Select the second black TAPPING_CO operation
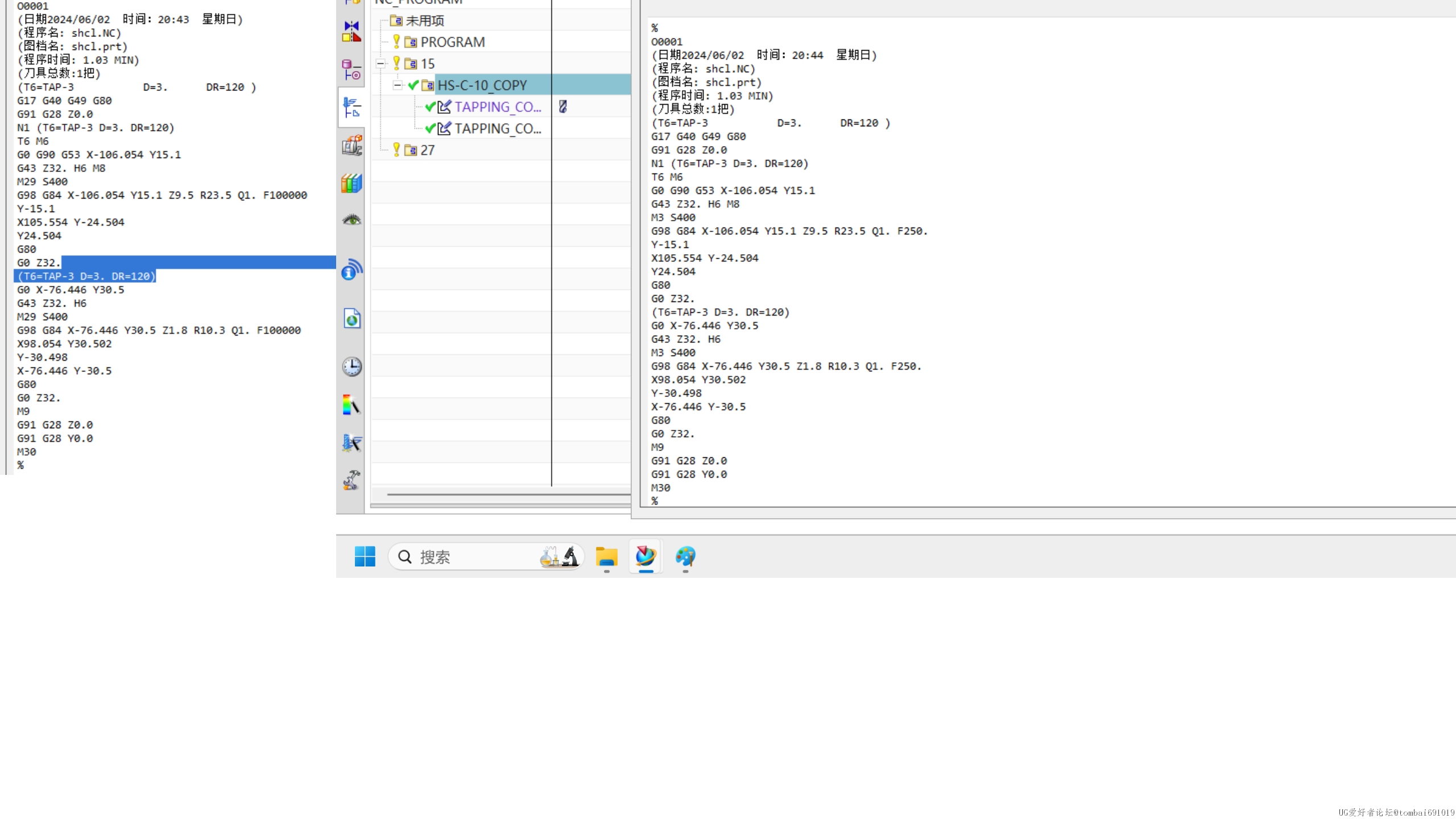The width and height of the screenshot is (1456, 819). [x=498, y=129]
